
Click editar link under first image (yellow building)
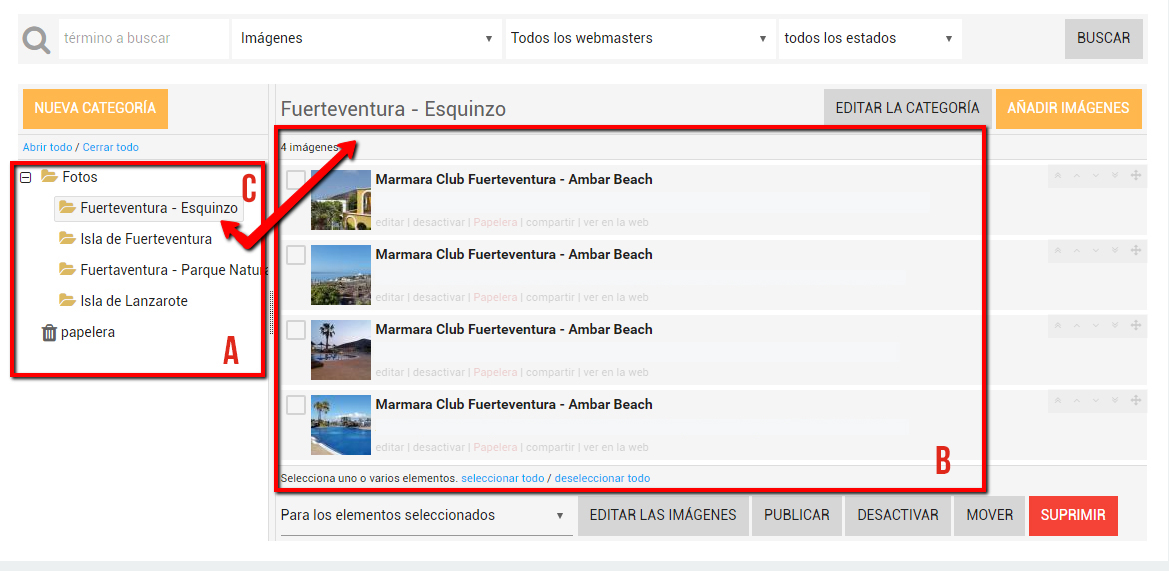[x=389, y=222]
